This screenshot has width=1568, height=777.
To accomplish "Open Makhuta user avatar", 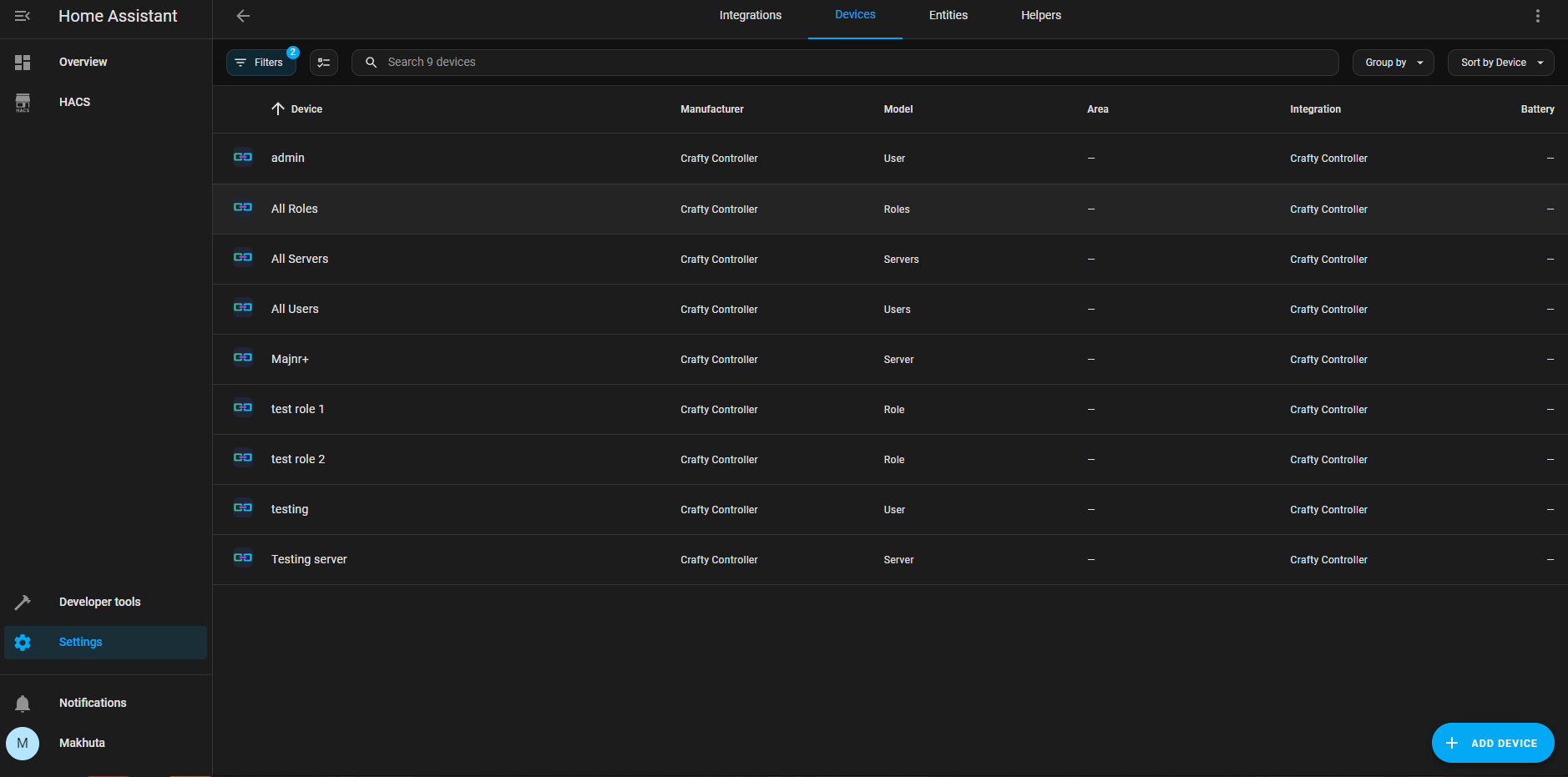I will click(23, 743).
